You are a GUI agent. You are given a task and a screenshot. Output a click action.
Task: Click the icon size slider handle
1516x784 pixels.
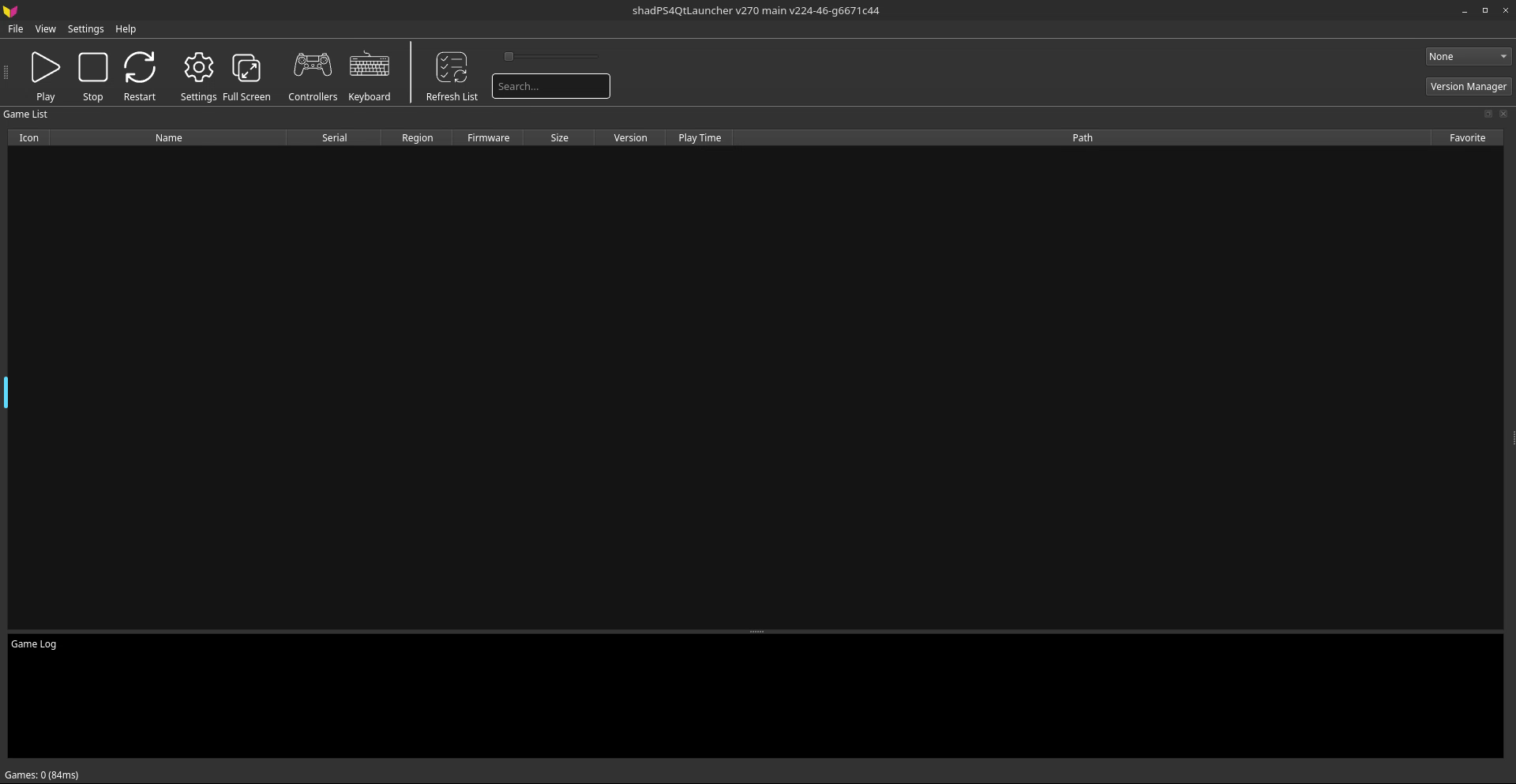[509, 57]
